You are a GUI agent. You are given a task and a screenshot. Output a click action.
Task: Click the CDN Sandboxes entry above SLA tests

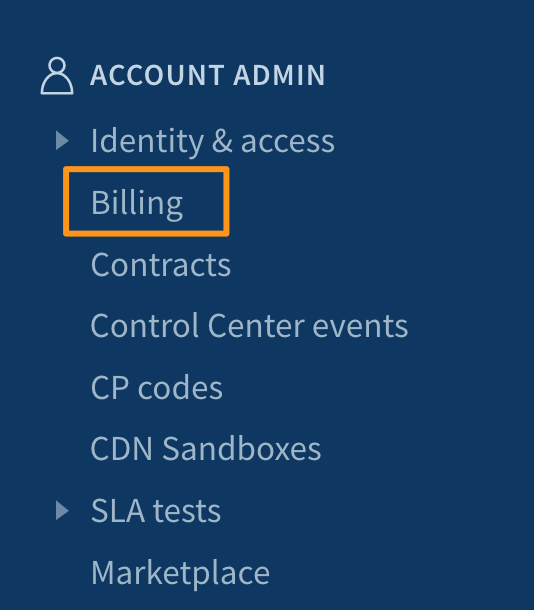[206, 449]
